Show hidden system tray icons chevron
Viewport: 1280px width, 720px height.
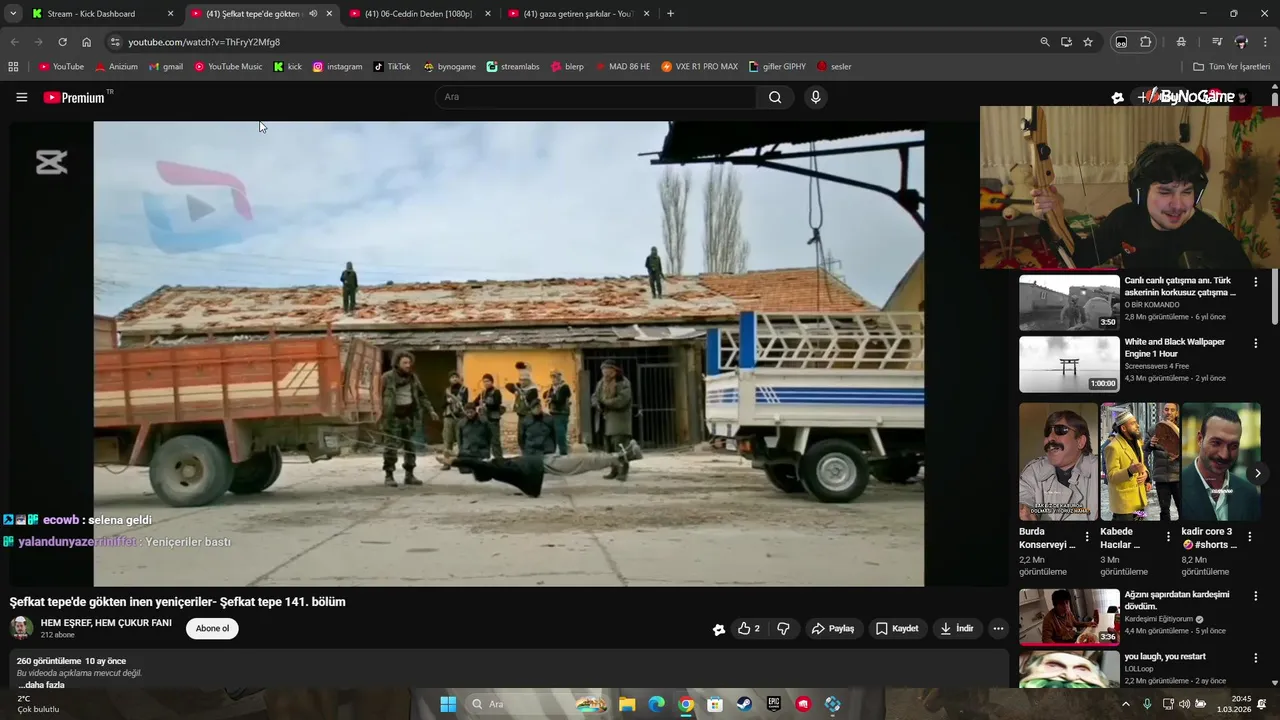click(1126, 704)
